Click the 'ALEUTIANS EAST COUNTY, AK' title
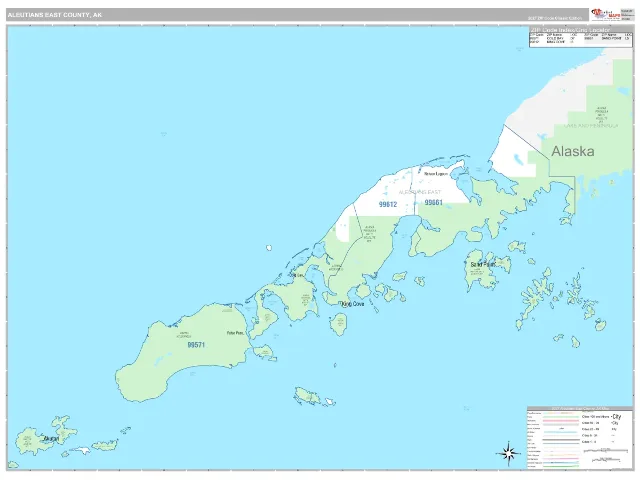 55,15
